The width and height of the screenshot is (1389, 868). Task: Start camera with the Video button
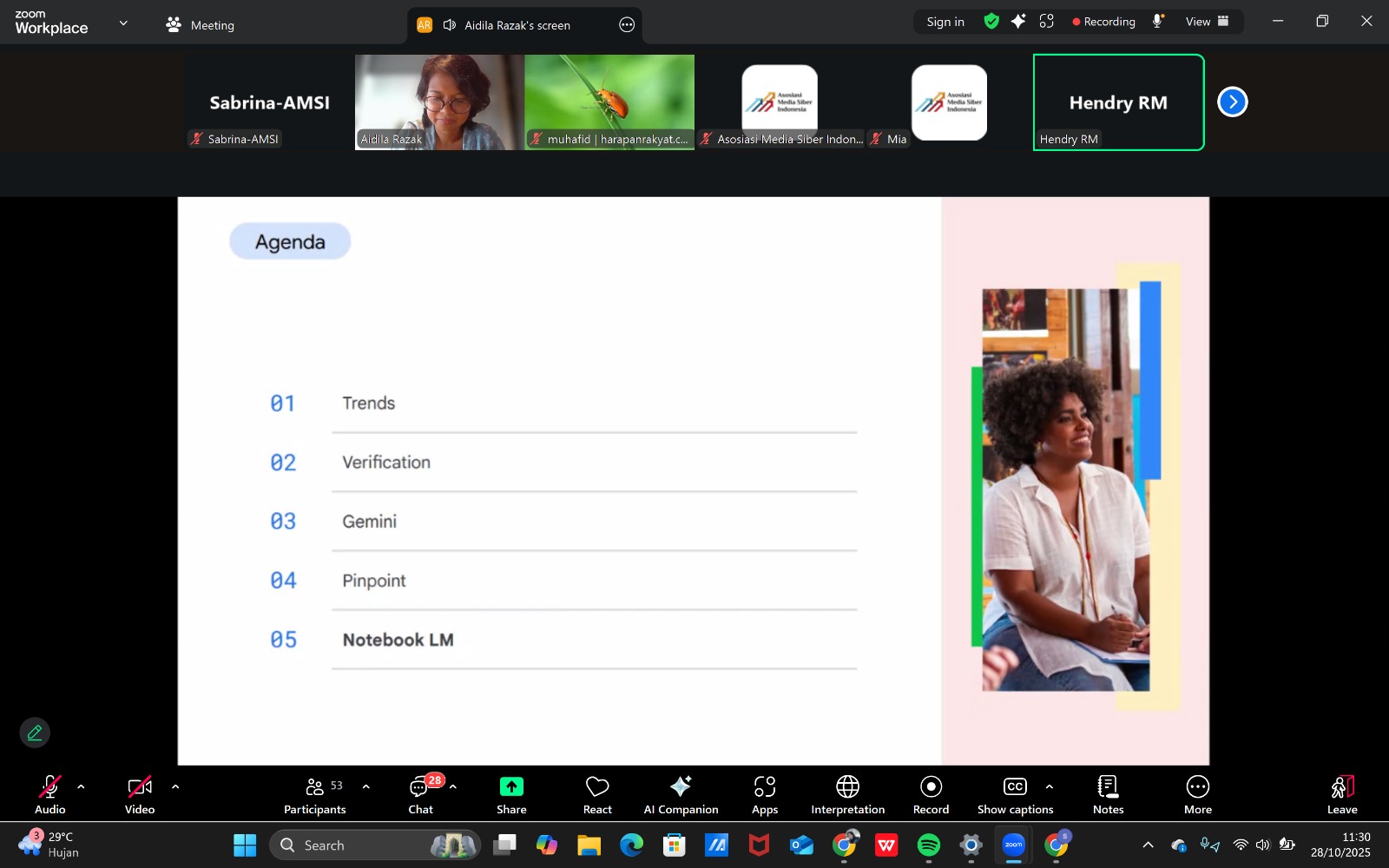[x=140, y=794]
